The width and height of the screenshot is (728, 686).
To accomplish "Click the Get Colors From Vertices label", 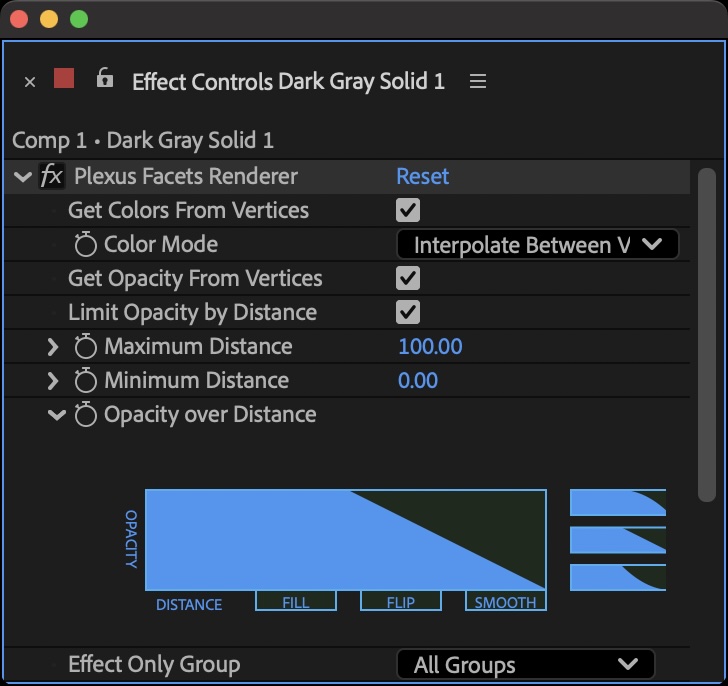I will coord(188,210).
